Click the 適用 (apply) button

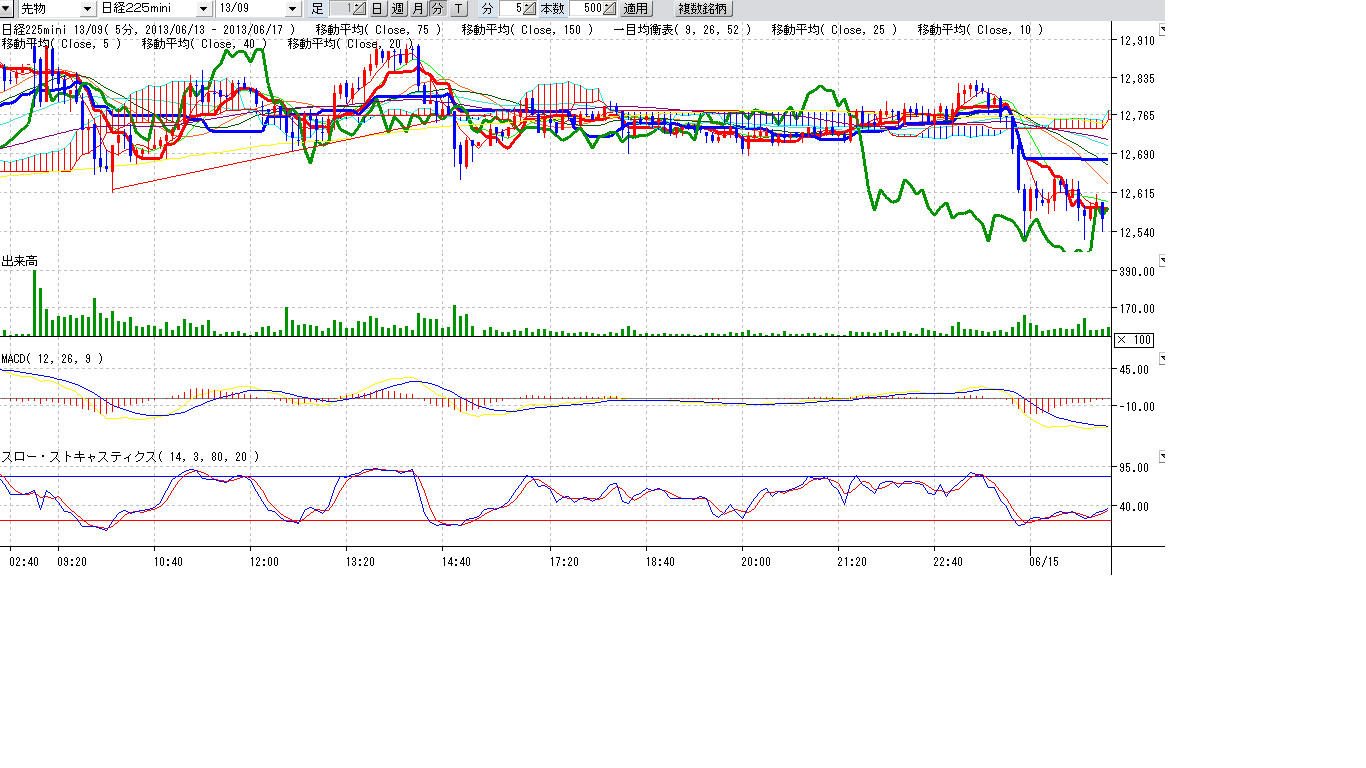coord(636,9)
